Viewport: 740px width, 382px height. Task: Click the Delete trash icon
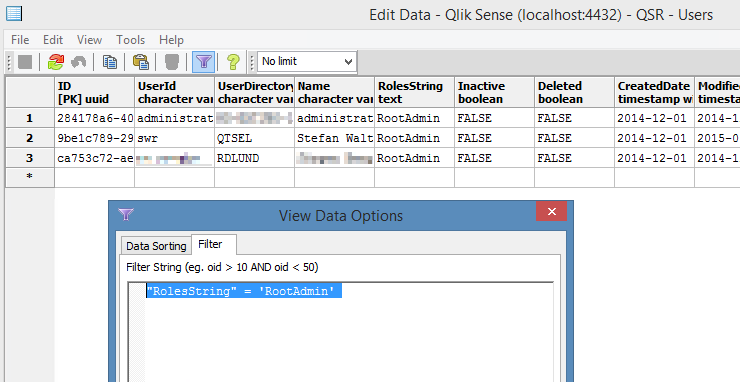pos(172,62)
